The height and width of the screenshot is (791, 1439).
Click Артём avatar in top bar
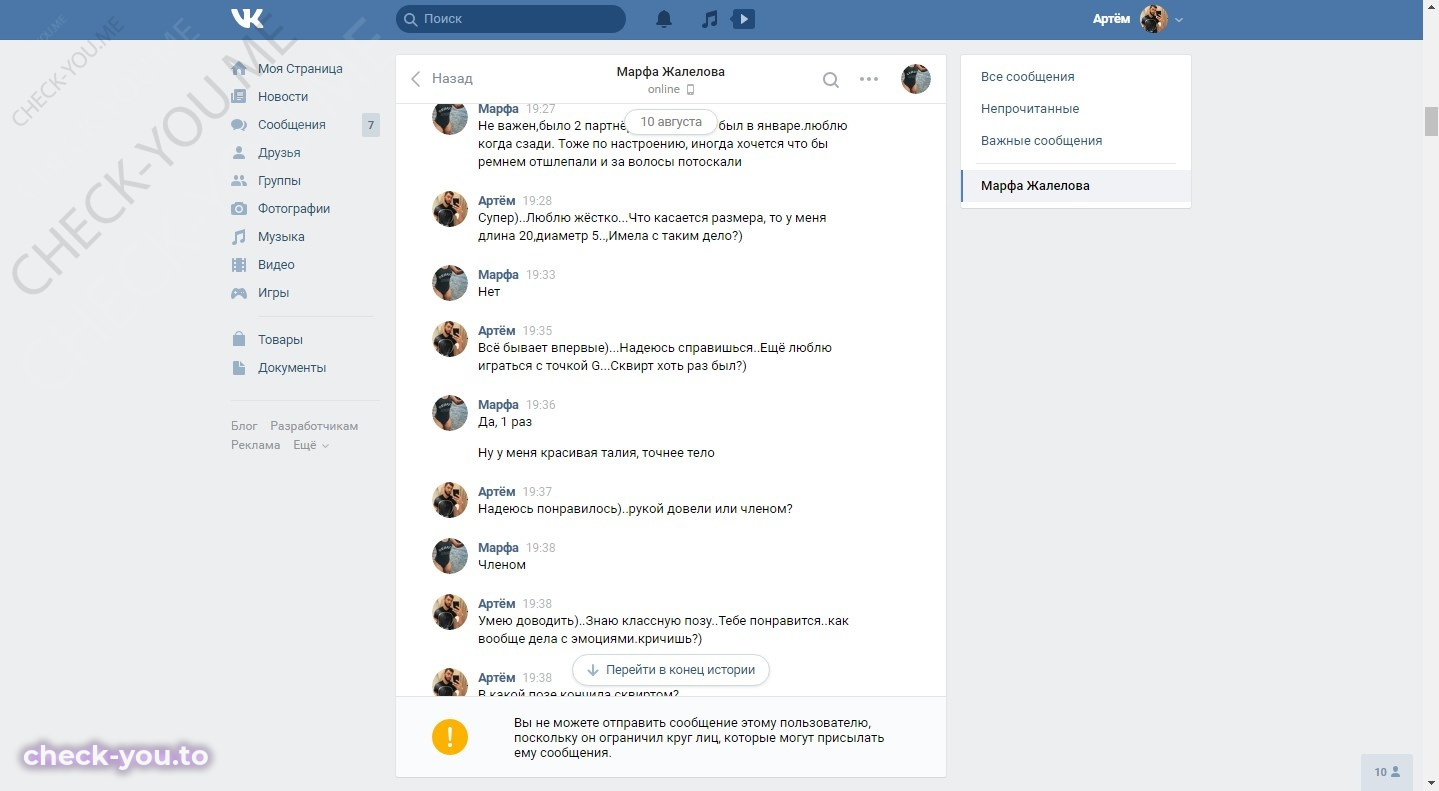click(1154, 19)
